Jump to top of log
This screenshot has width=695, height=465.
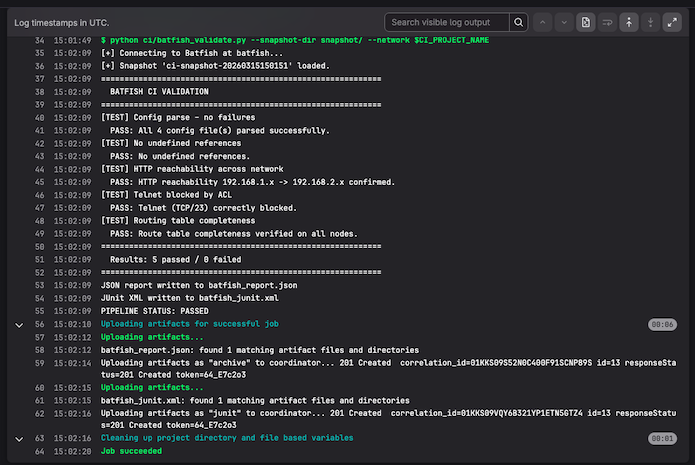point(629,22)
